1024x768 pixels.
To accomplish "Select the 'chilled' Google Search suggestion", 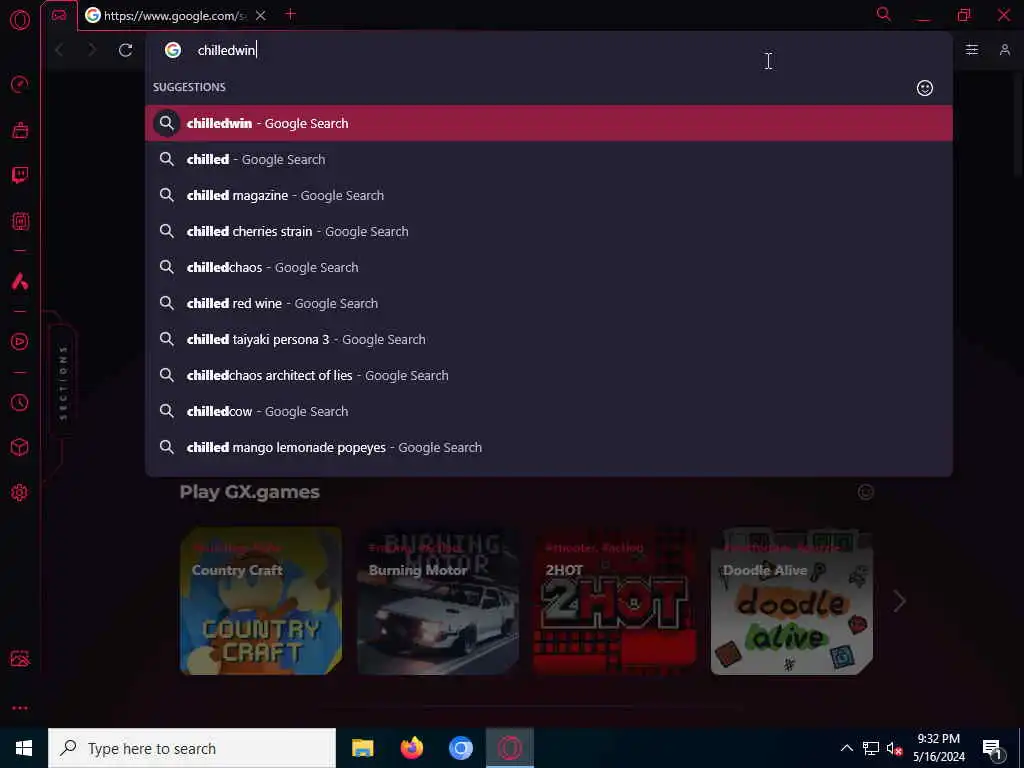I will [549, 159].
